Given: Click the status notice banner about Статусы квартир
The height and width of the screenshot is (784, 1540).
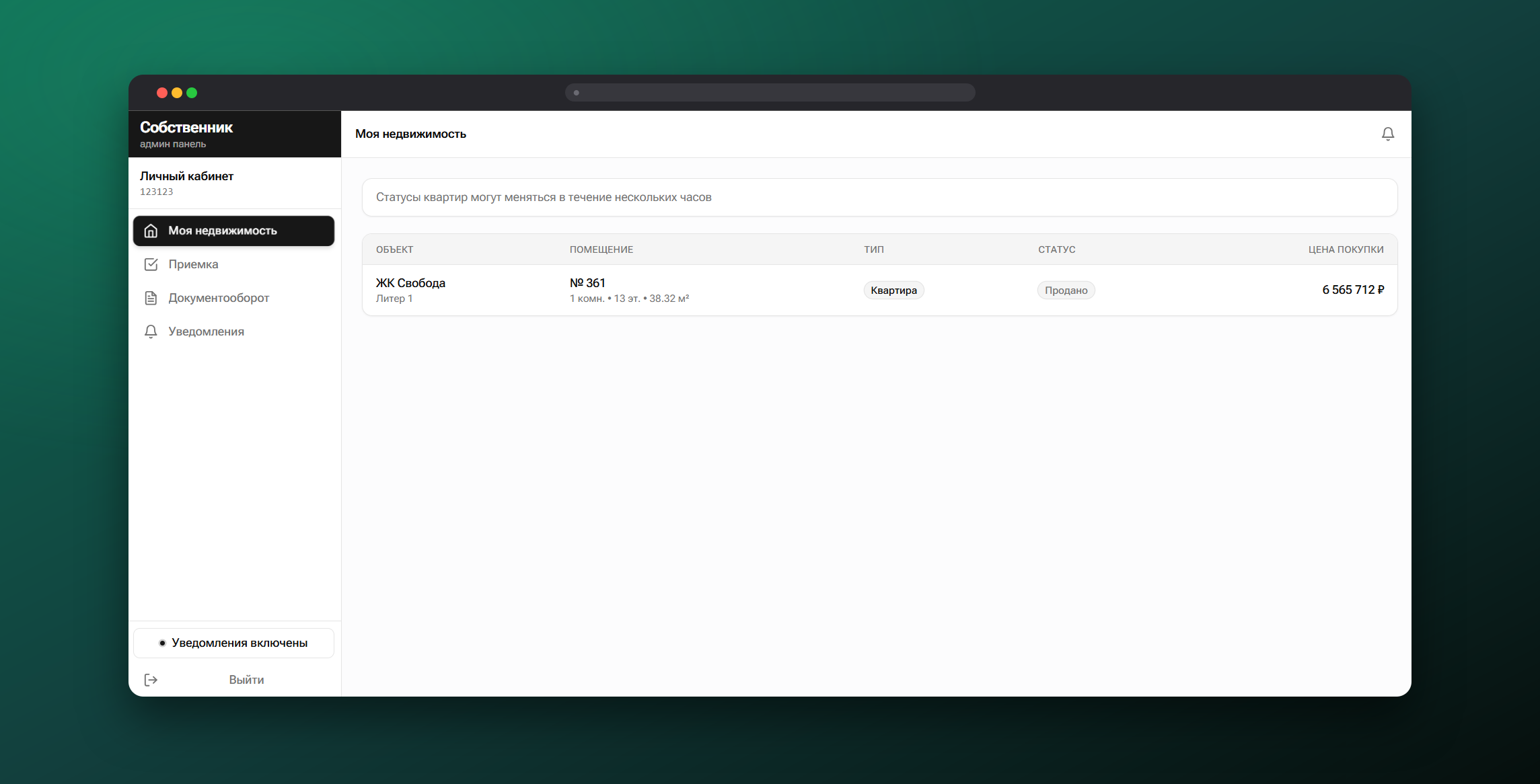Looking at the screenshot, I should tap(879, 197).
